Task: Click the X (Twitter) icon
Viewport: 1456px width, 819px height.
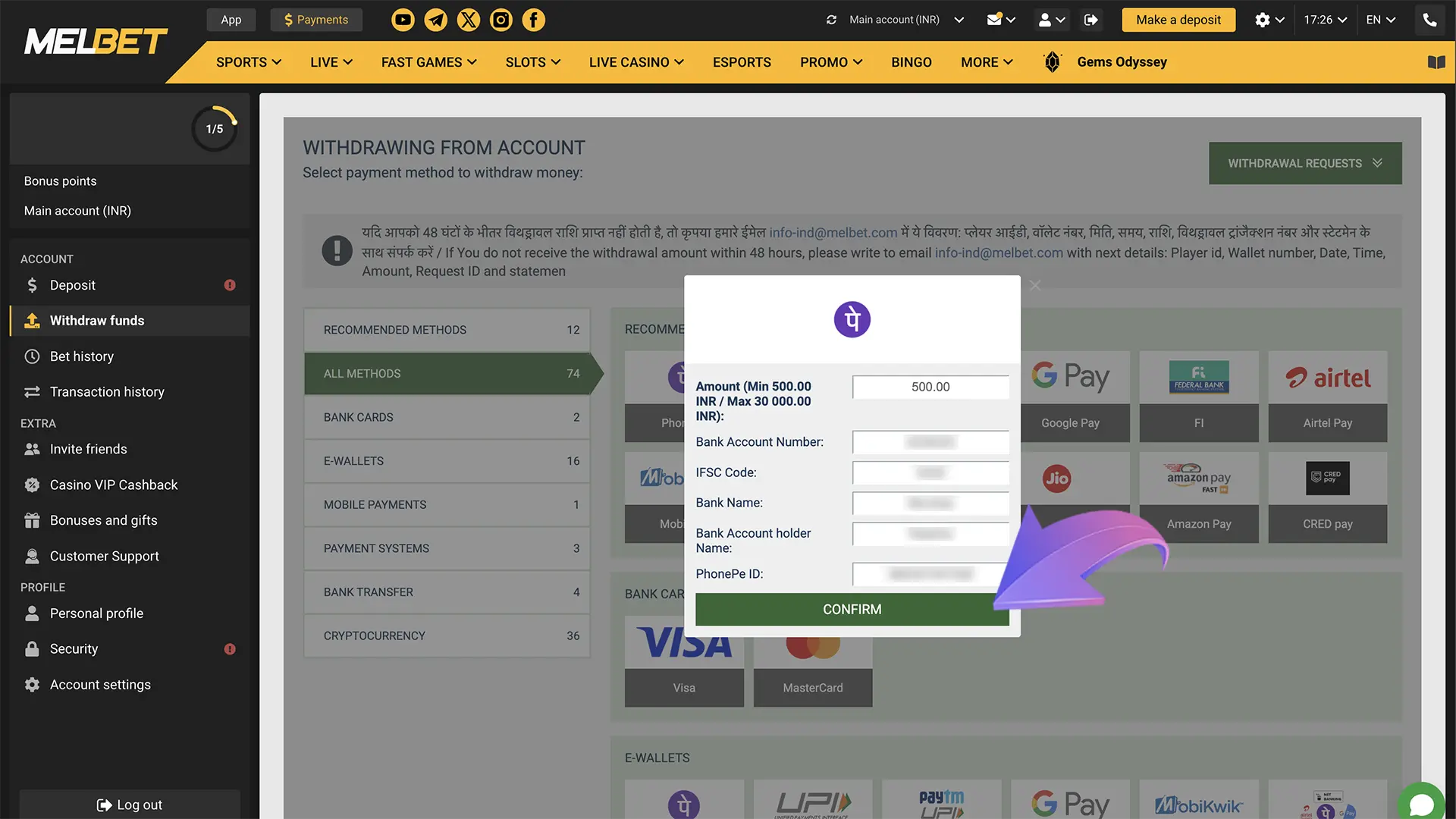Action: (468, 19)
